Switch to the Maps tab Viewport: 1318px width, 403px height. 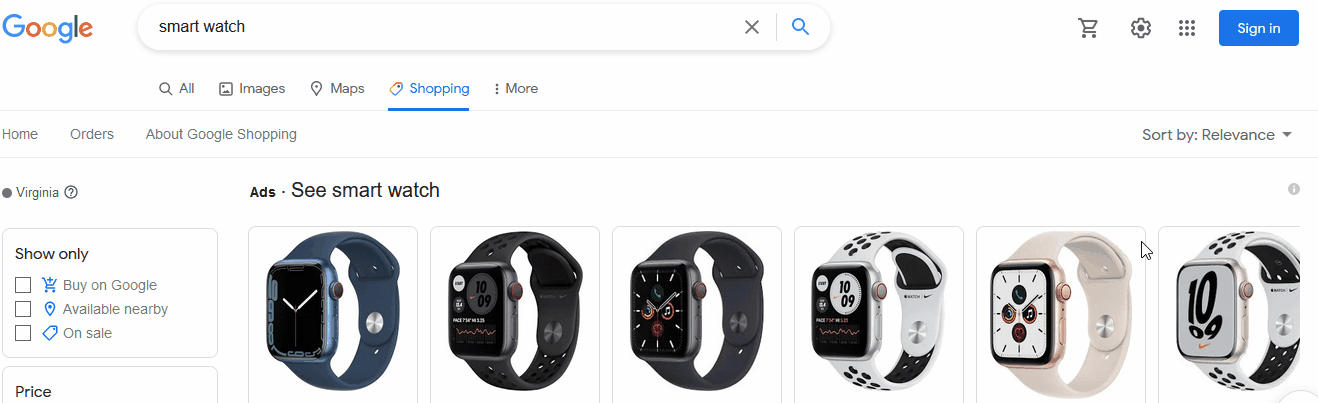337,88
